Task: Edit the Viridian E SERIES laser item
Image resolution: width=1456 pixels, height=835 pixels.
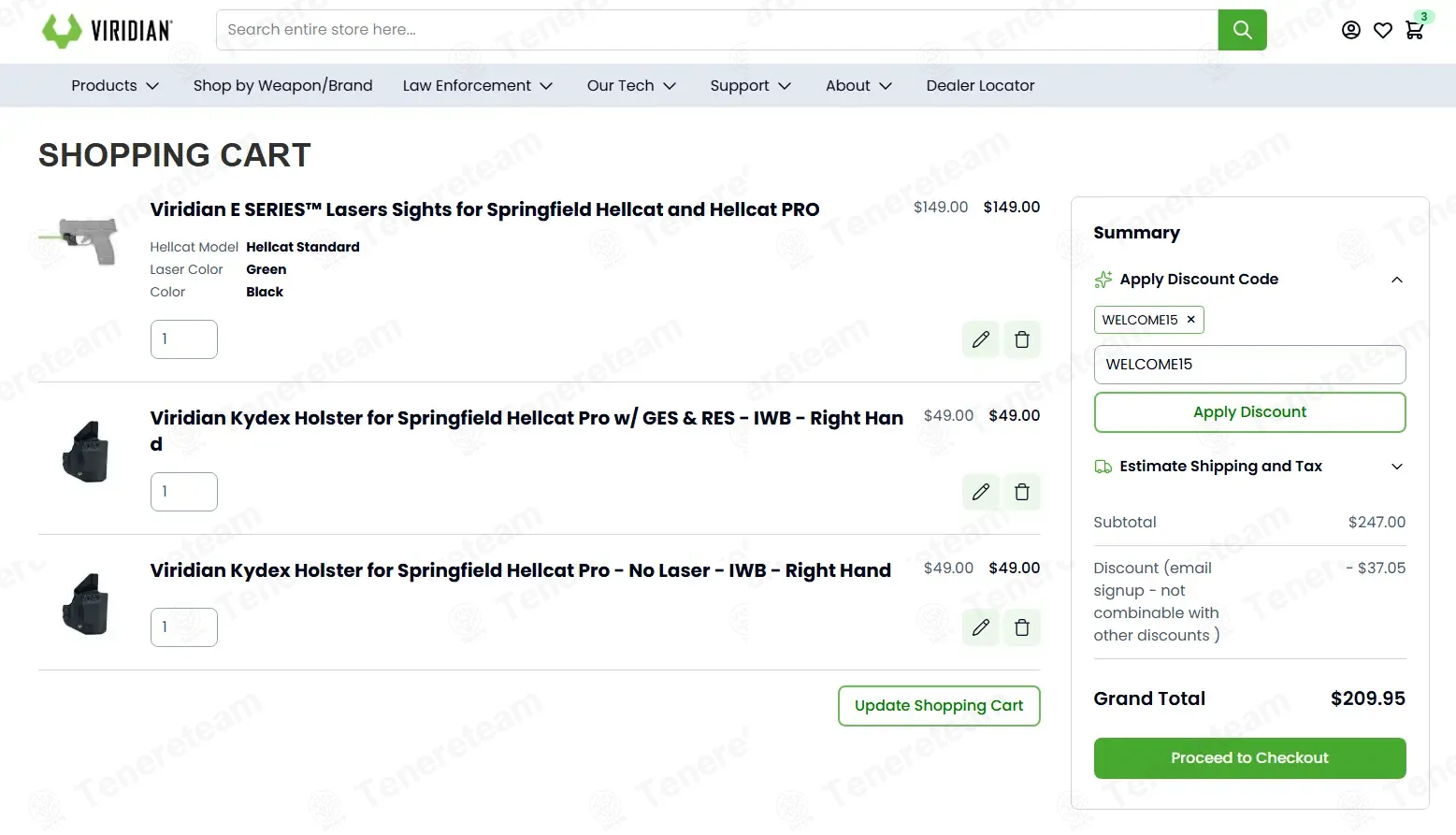Action: click(981, 339)
